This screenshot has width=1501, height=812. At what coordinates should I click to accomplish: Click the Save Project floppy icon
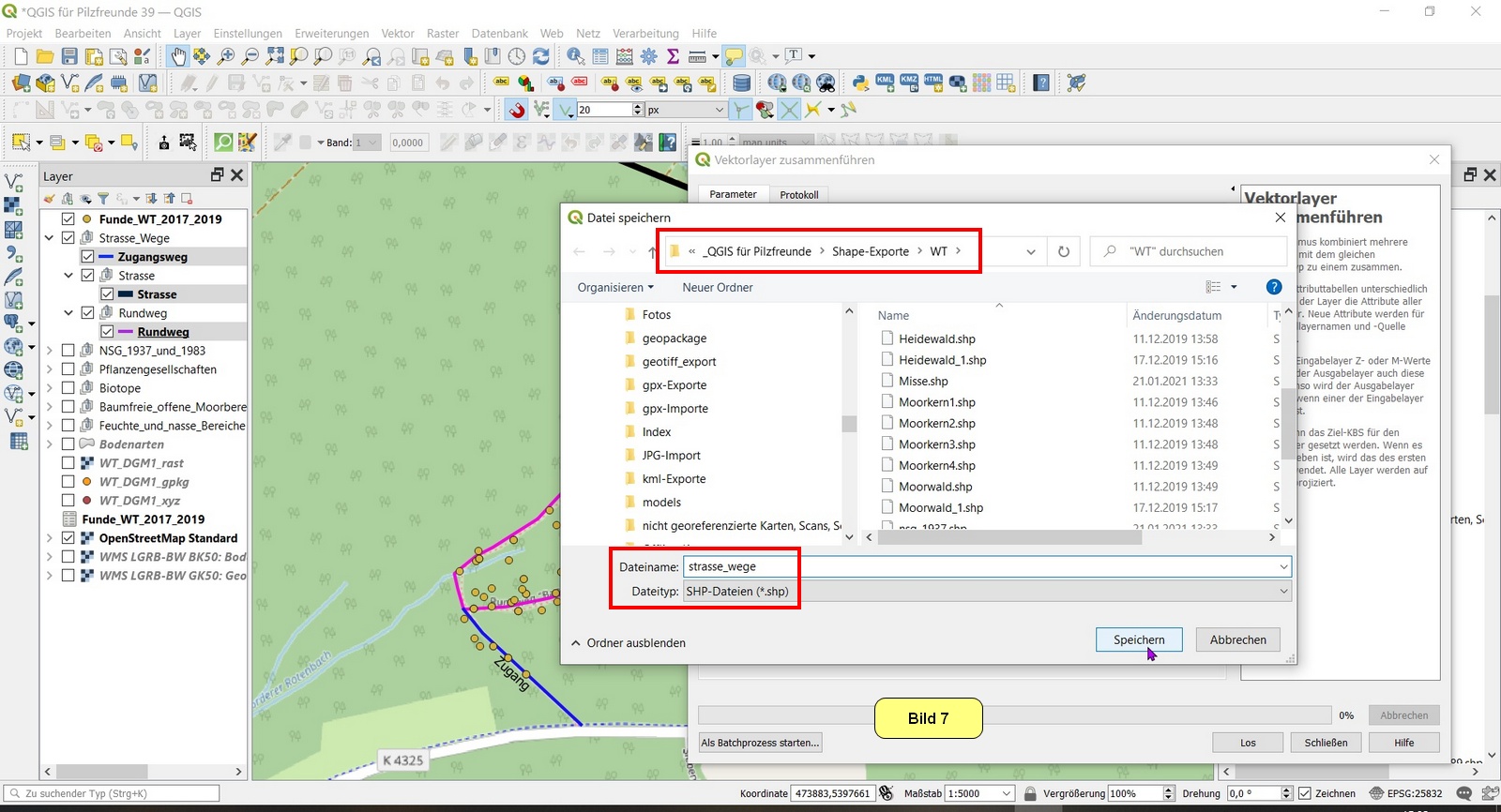(x=69, y=57)
